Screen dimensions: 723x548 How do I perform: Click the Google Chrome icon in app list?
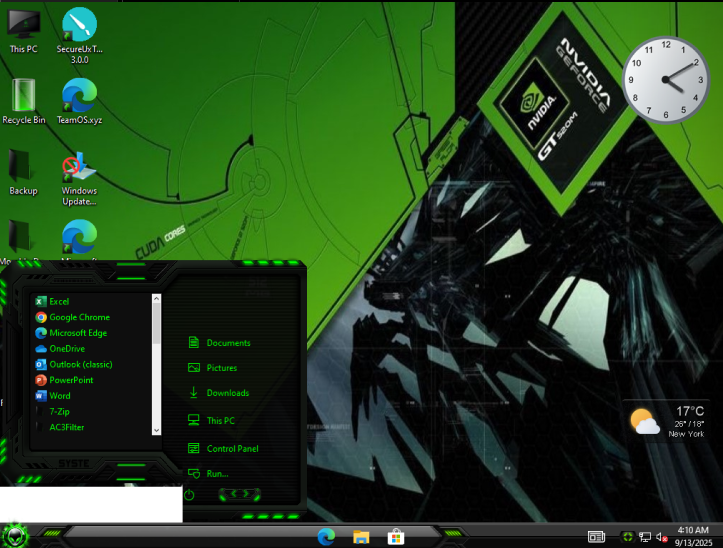point(41,317)
